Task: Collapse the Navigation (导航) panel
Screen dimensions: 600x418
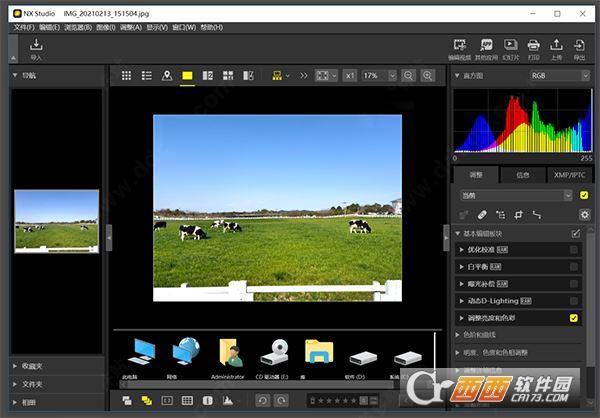Action: point(15,75)
